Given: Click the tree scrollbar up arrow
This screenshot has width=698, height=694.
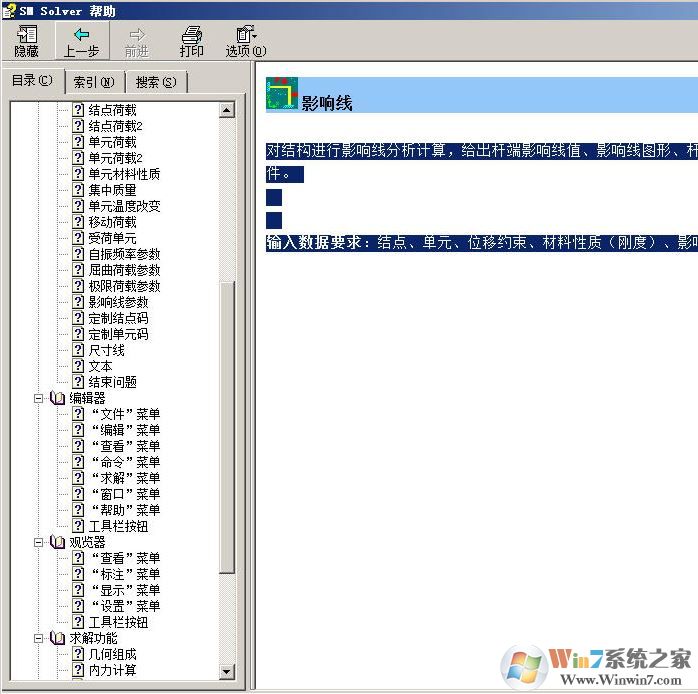Looking at the screenshot, I should pyautogui.click(x=227, y=110).
